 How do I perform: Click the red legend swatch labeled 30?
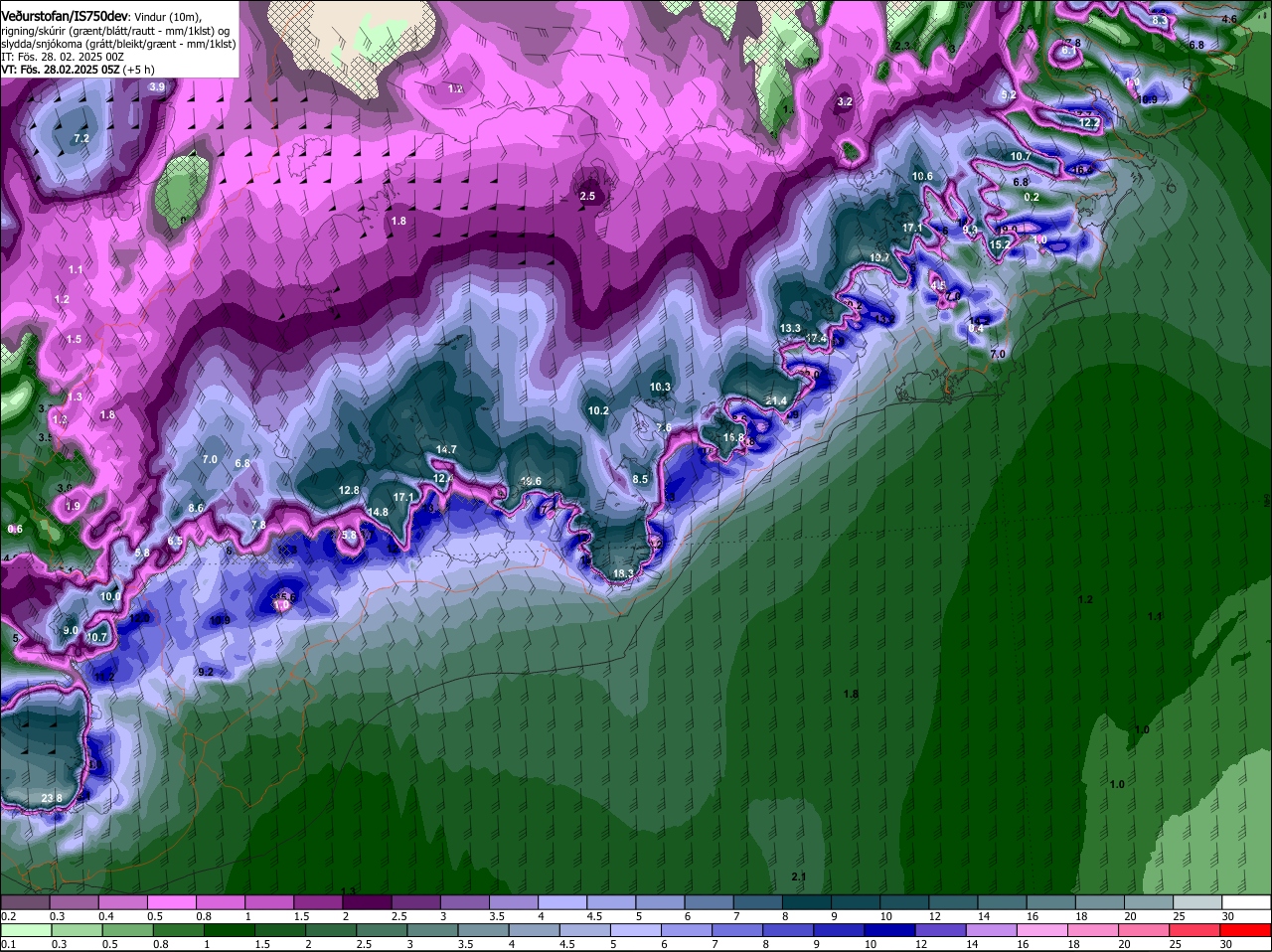(1246, 930)
